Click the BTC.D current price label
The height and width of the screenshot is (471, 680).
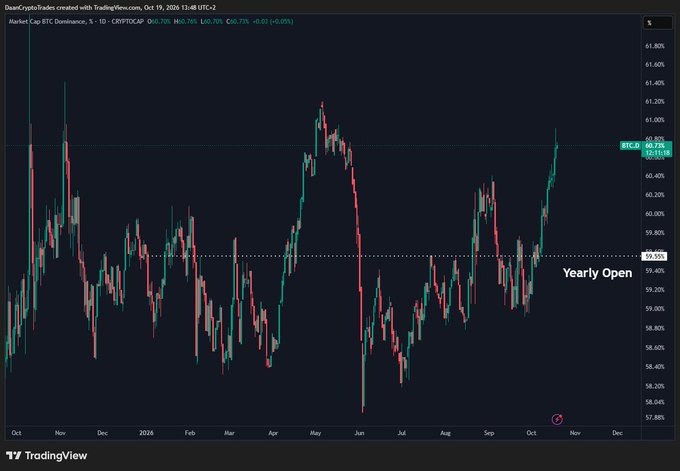pos(631,146)
